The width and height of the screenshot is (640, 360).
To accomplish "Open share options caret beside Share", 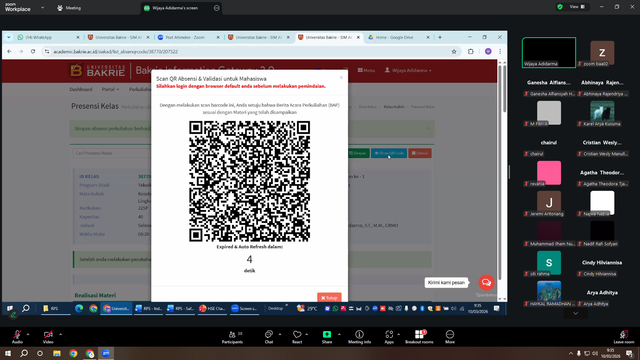I will [x=339, y=334].
